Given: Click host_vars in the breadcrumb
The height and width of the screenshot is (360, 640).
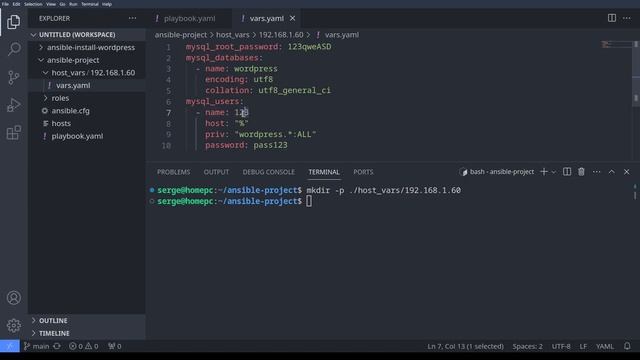Looking at the screenshot, I should (233, 35).
